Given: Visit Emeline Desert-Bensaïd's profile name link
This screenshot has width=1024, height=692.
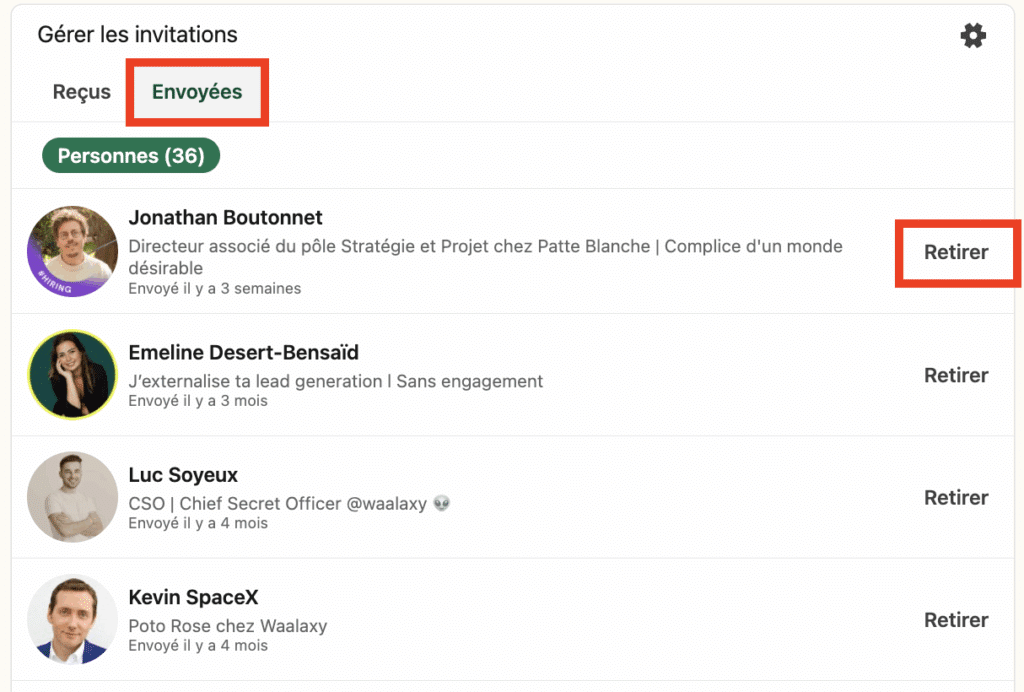Looking at the screenshot, I should [x=243, y=353].
